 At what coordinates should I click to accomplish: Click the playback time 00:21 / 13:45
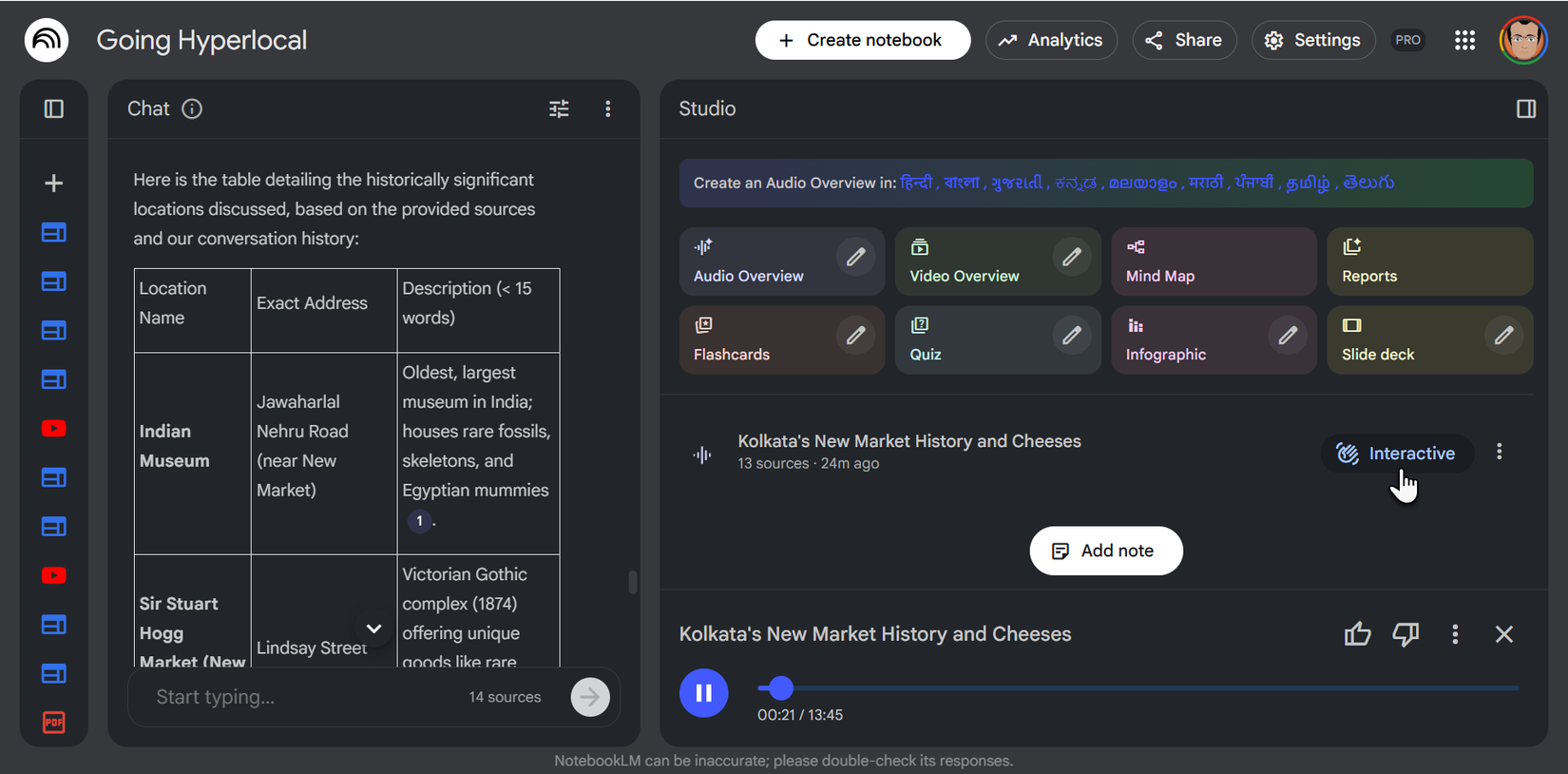pos(800,715)
